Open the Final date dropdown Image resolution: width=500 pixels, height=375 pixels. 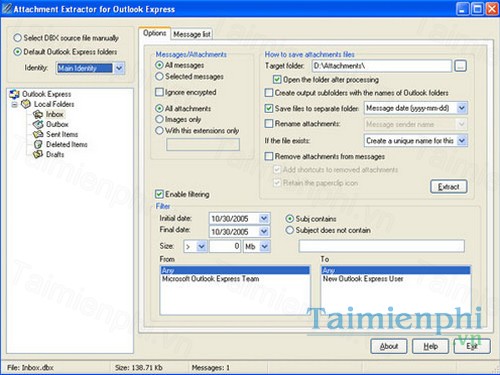264,231
